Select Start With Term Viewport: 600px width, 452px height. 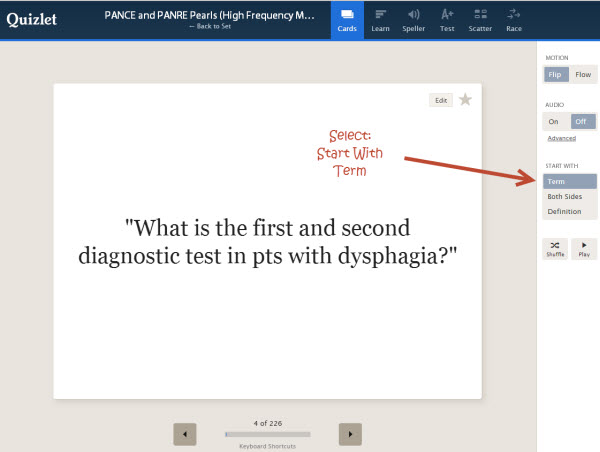click(570, 182)
